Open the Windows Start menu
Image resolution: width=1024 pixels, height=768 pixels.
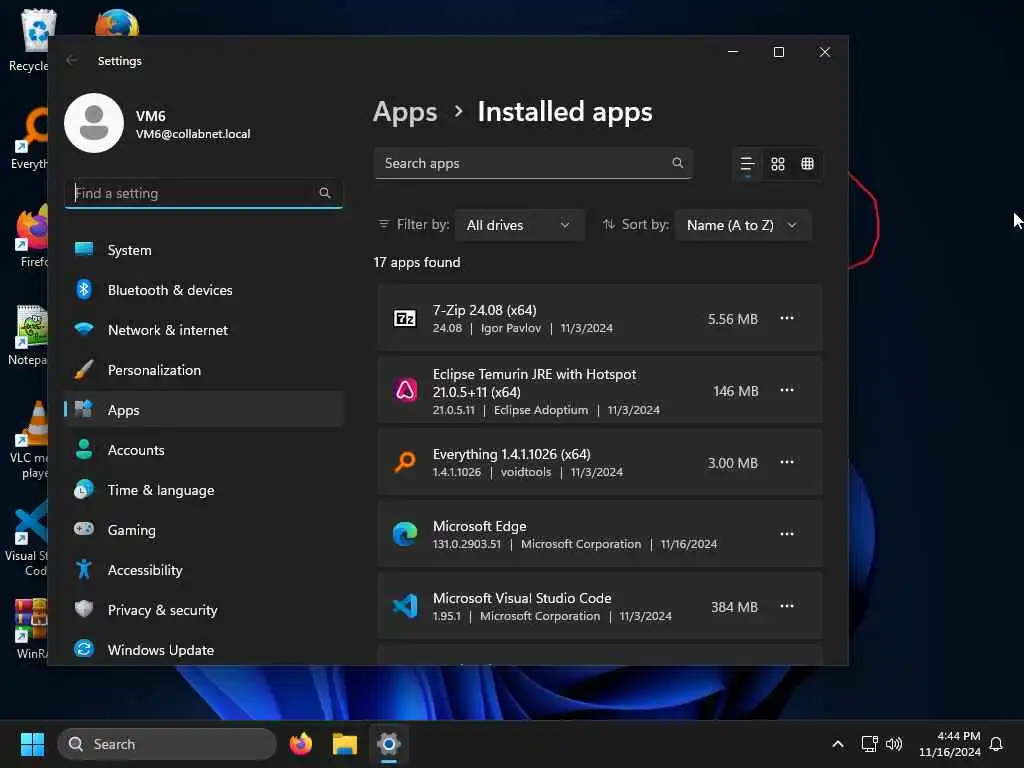(32, 744)
